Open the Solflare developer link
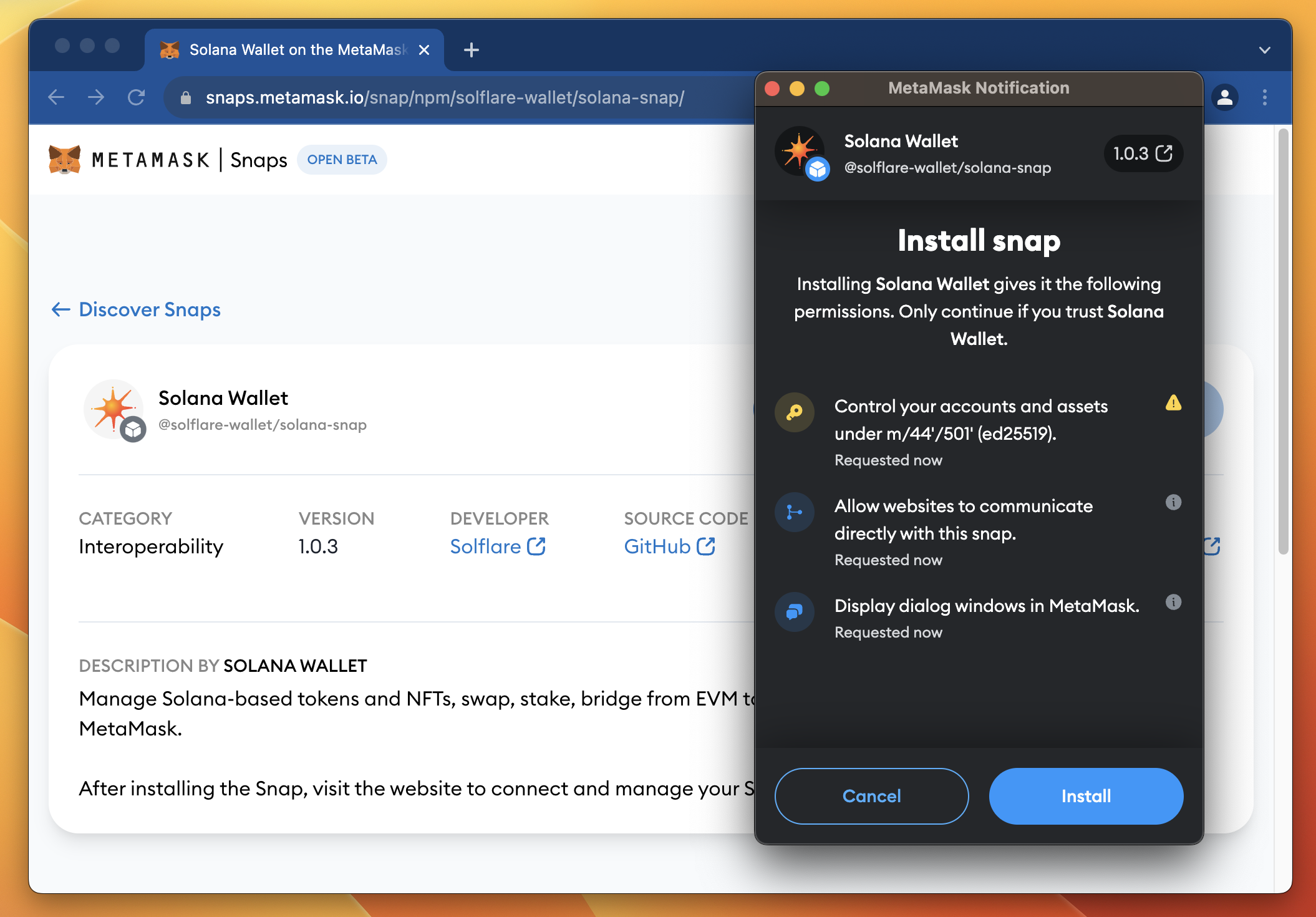 (x=498, y=546)
